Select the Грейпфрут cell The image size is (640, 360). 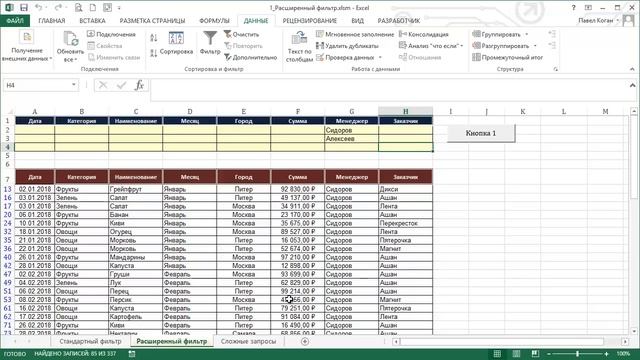coord(136,189)
